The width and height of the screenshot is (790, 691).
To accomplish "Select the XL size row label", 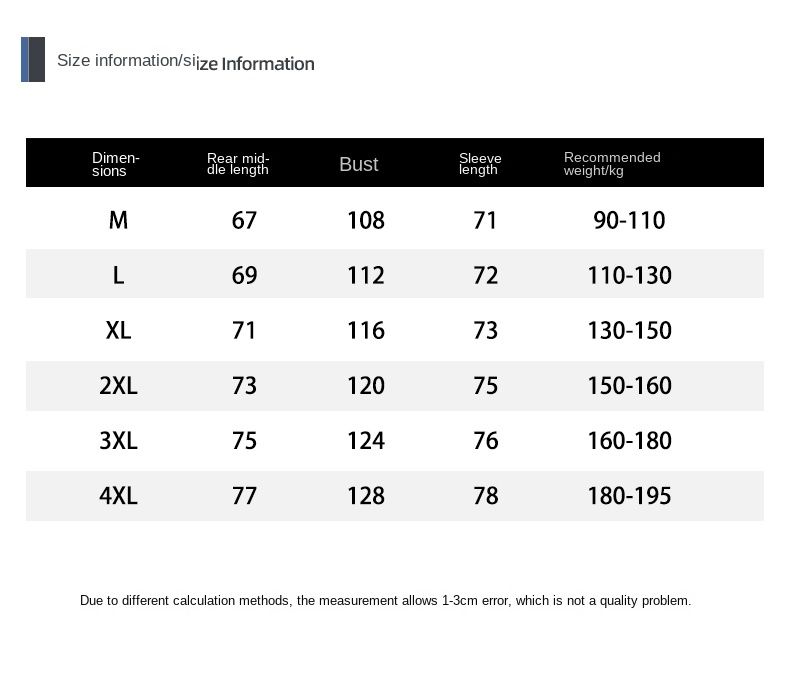I will (118, 330).
